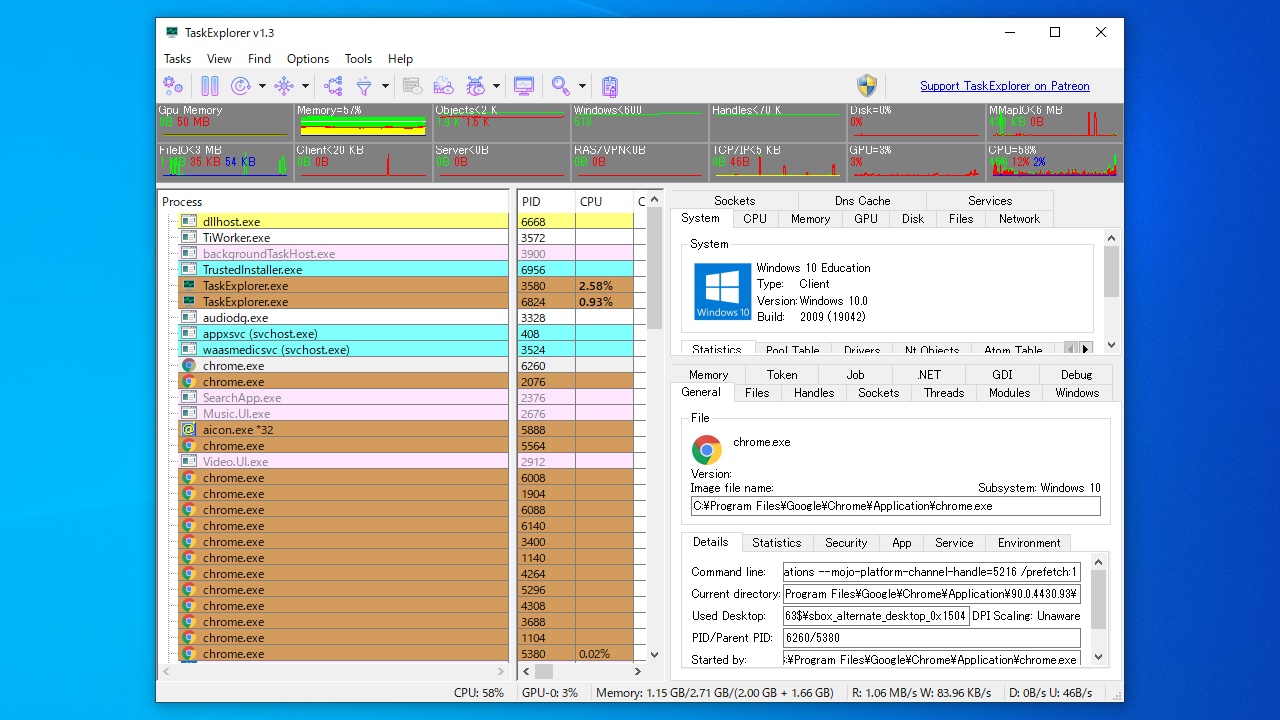
Task: Click the refresh rate circular icon
Action: (x=241, y=86)
